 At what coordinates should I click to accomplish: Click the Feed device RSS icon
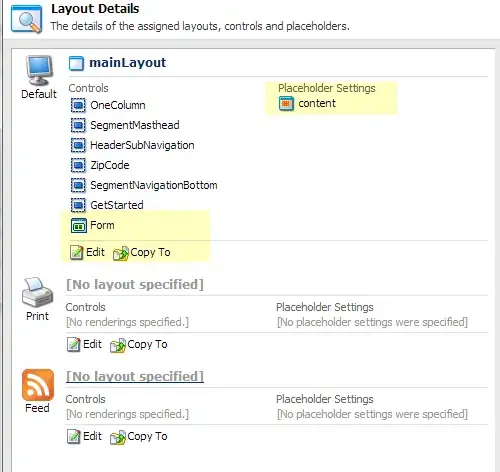tap(38, 385)
